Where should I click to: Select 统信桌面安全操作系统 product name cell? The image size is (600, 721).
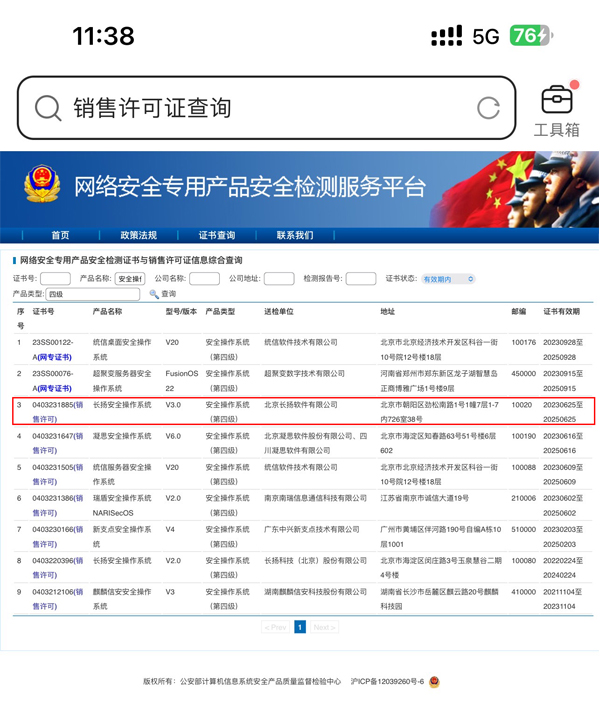click(x=122, y=349)
